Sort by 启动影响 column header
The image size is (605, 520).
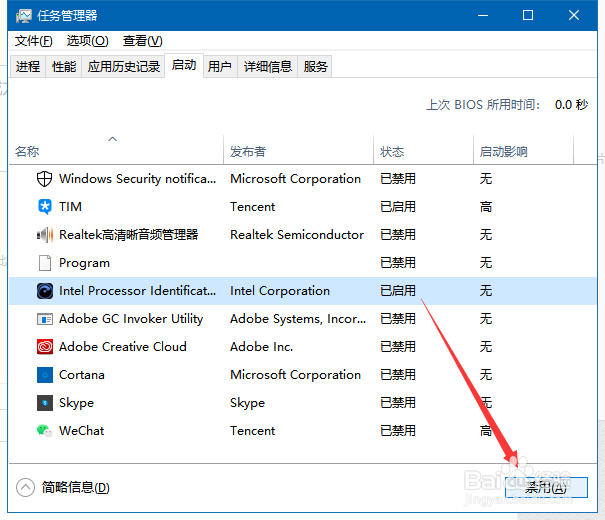[503, 152]
